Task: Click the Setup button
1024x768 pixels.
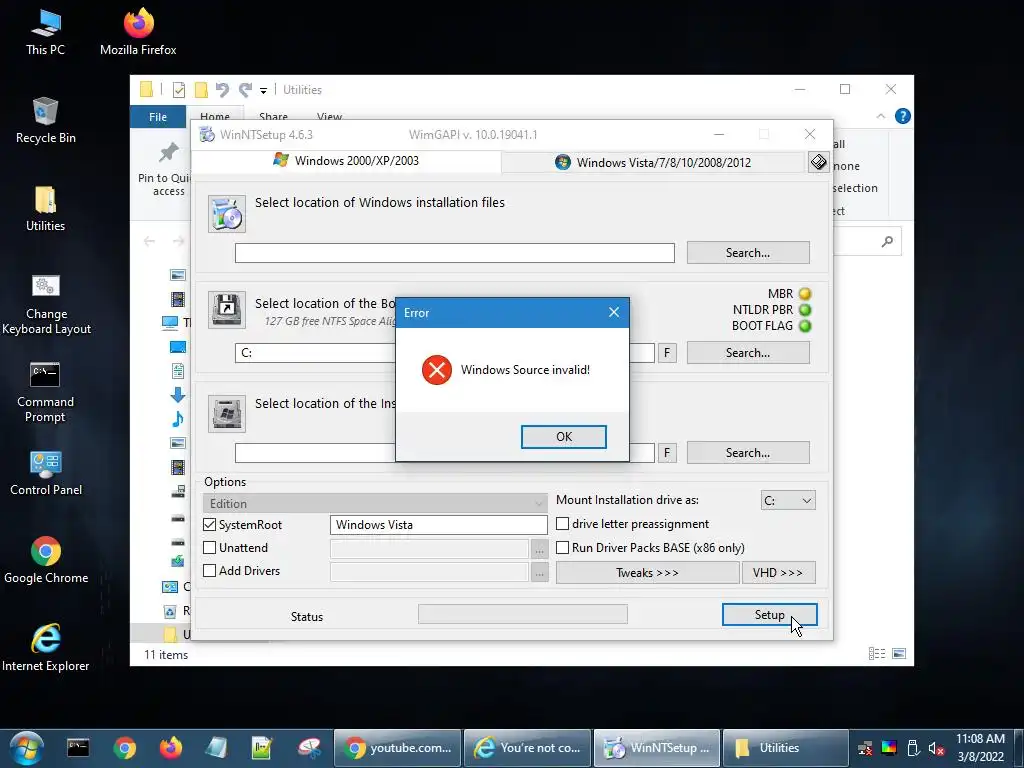Action: [x=769, y=615]
